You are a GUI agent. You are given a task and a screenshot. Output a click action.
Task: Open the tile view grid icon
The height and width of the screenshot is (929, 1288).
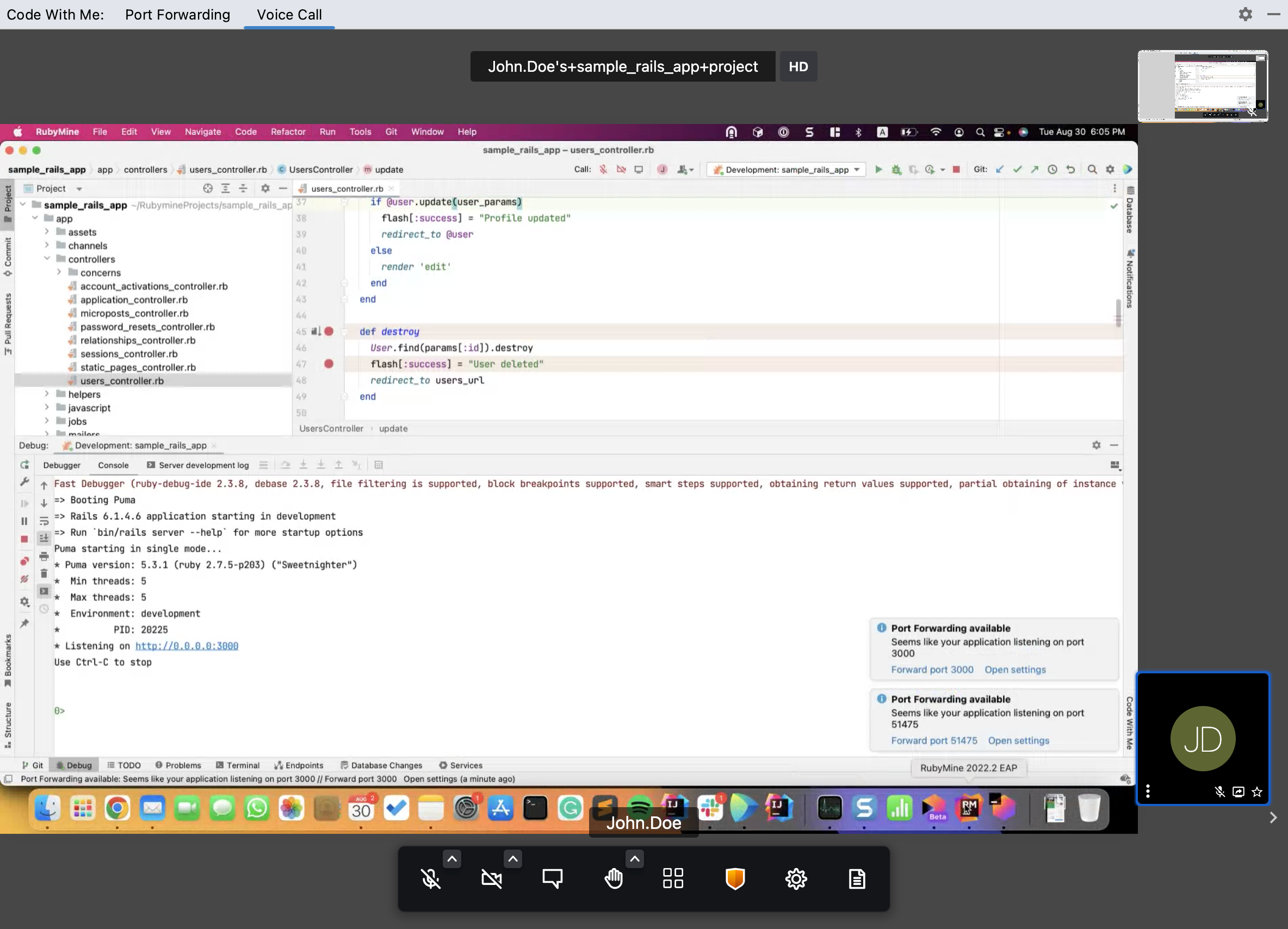(x=673, y=878)
